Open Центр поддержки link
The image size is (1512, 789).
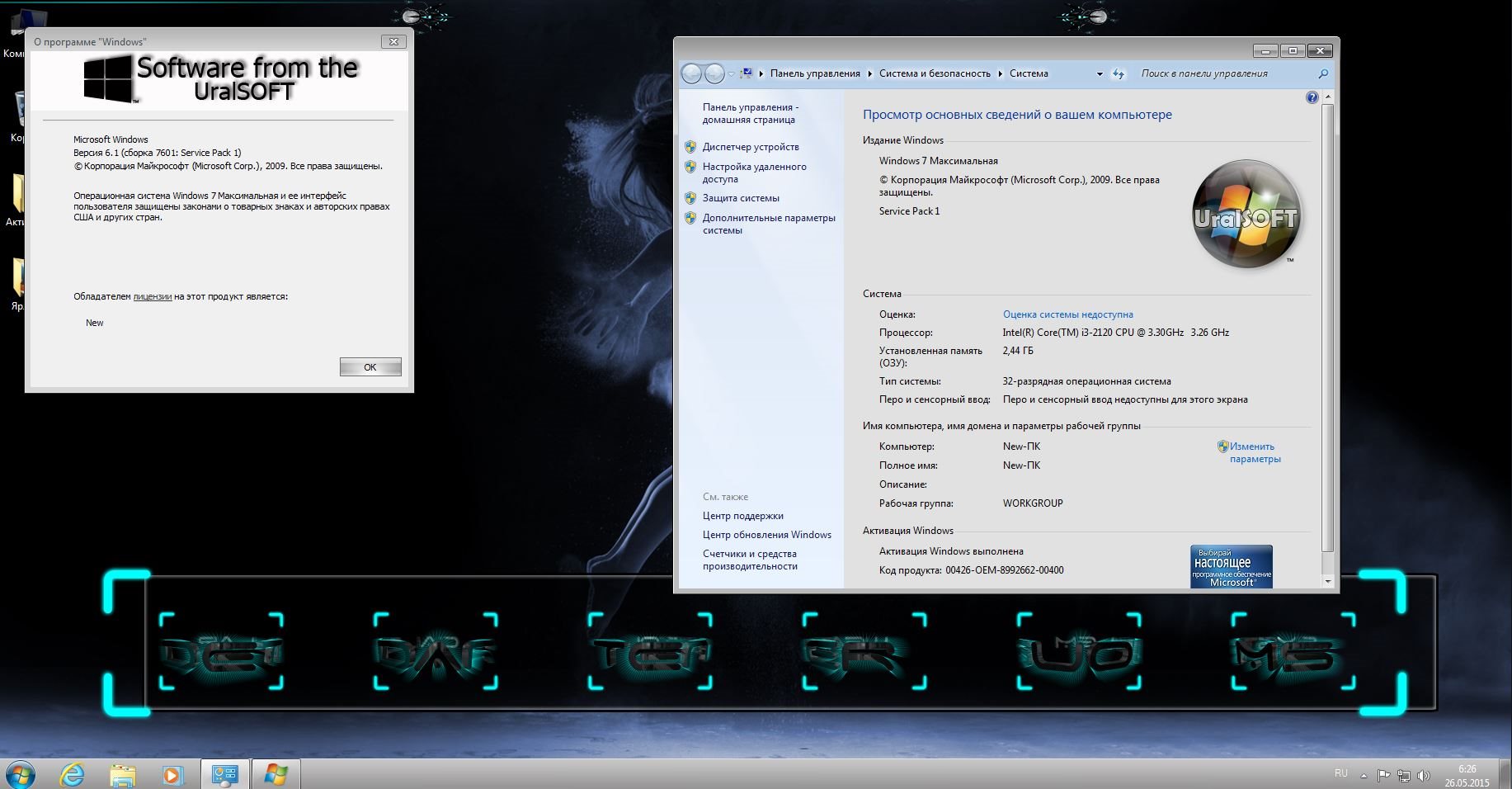pyautogui.click(x=742, y=516)
